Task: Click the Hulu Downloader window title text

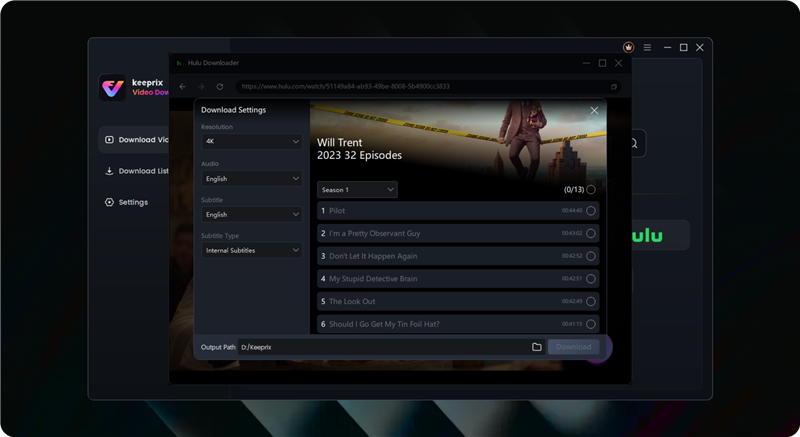Action: (213, 63)
